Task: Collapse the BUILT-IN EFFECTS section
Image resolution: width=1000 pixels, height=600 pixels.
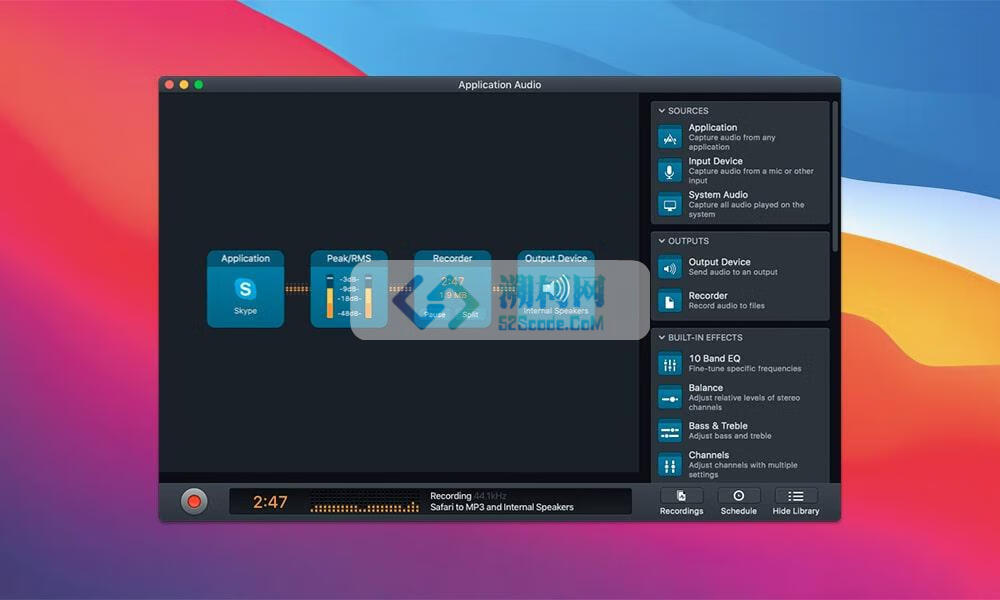Action: 661,337
